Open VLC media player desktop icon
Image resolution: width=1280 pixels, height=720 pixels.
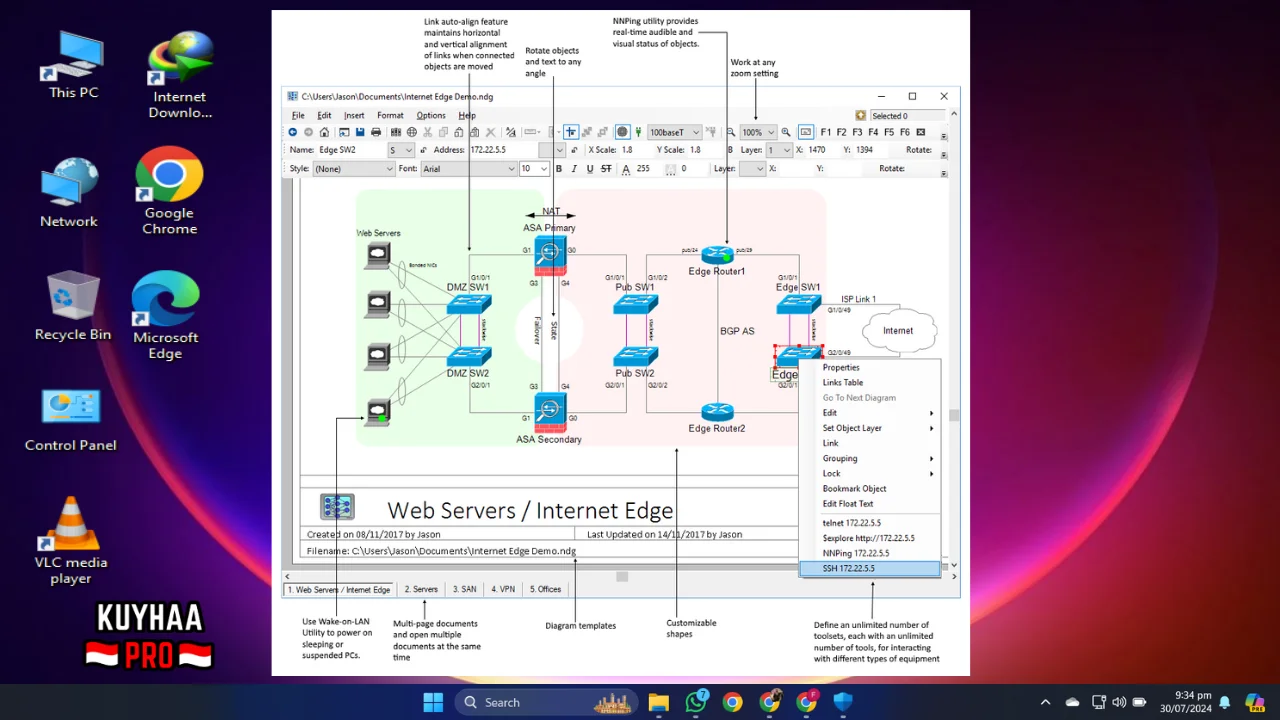point(71,541)
